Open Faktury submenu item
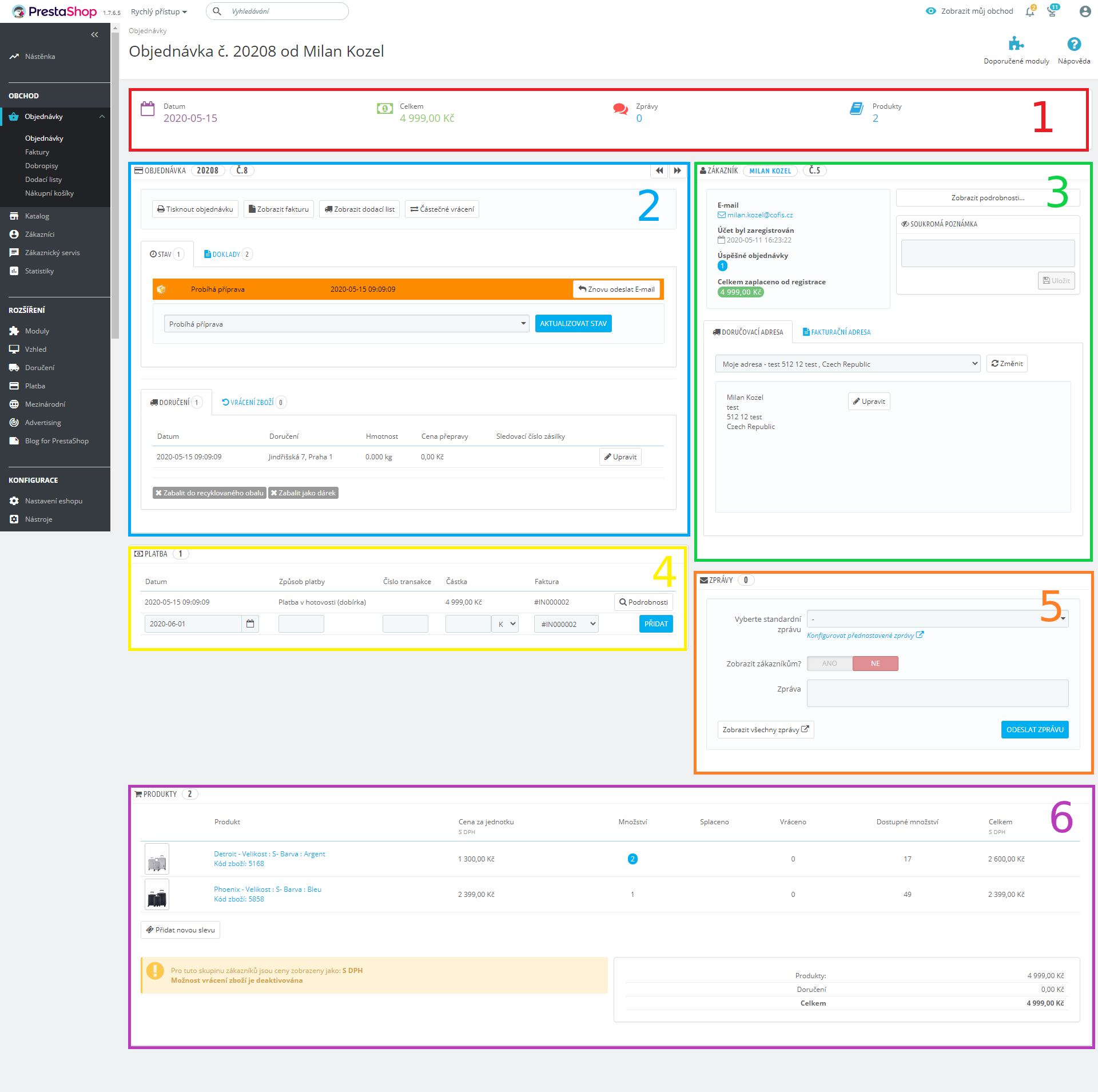 (37, 152)
